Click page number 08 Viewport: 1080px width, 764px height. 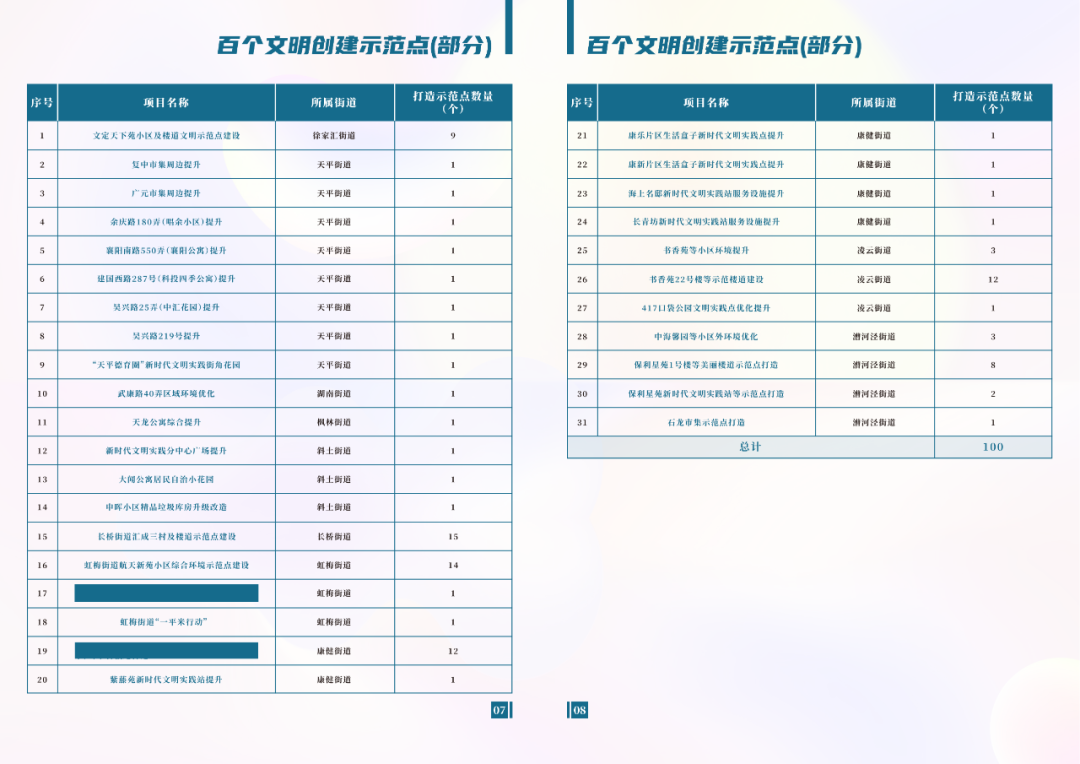579,710
